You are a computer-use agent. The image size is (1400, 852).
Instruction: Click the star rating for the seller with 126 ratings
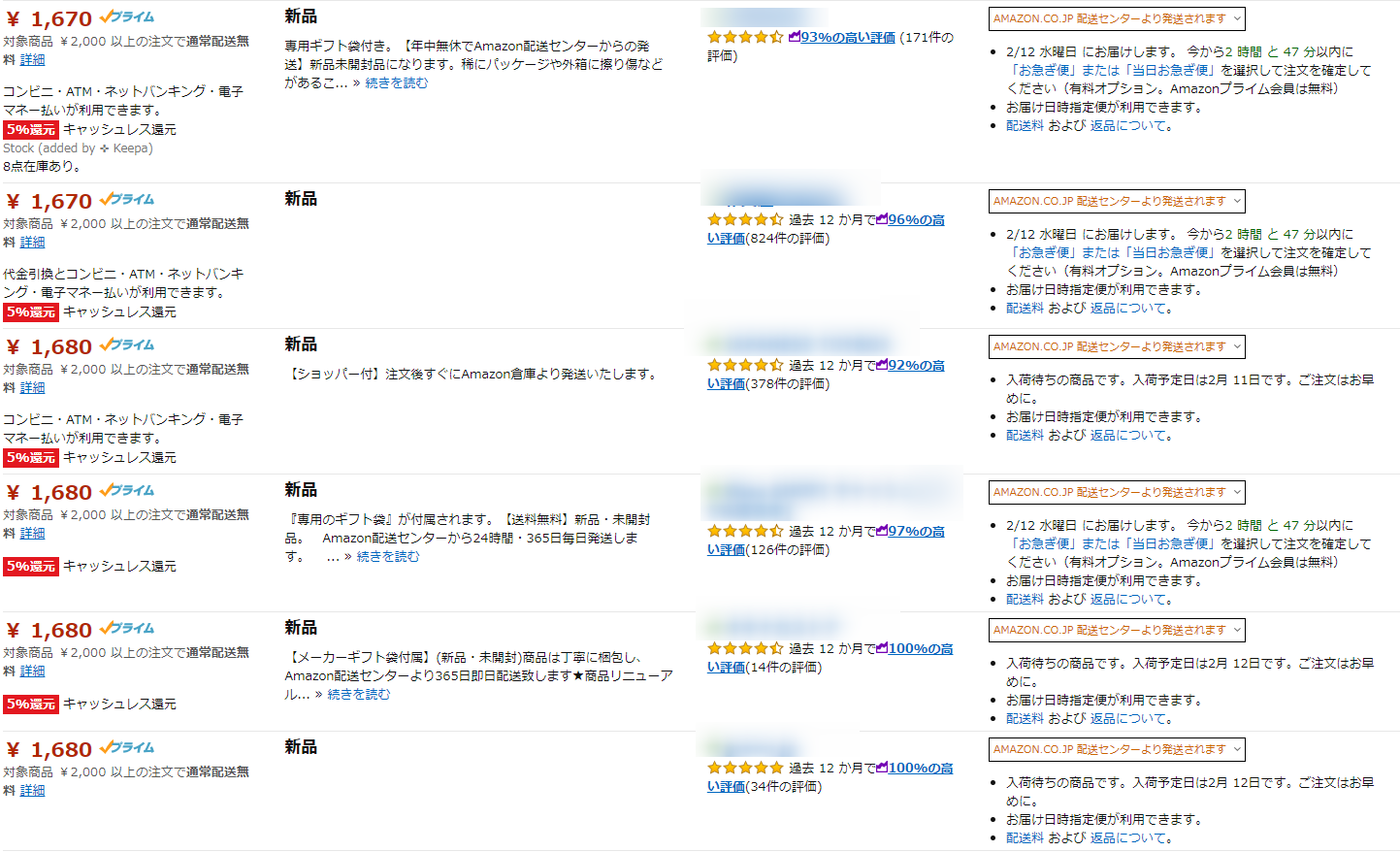tap(744, 532)
